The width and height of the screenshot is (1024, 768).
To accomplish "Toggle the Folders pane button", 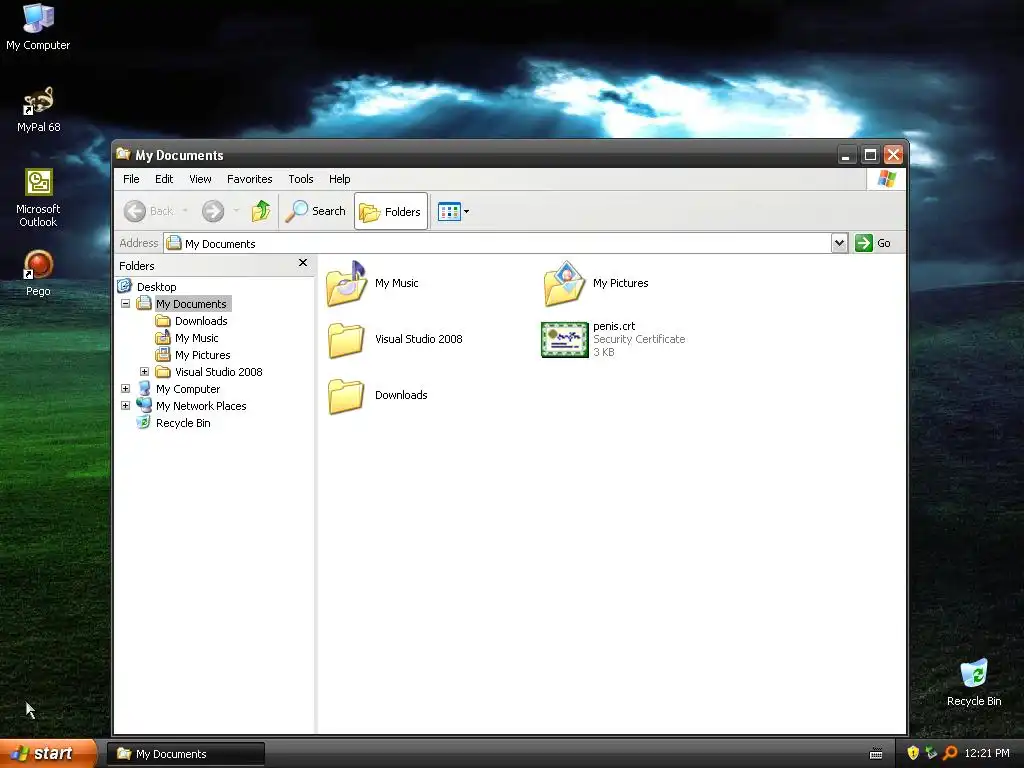I will point(391,211).
